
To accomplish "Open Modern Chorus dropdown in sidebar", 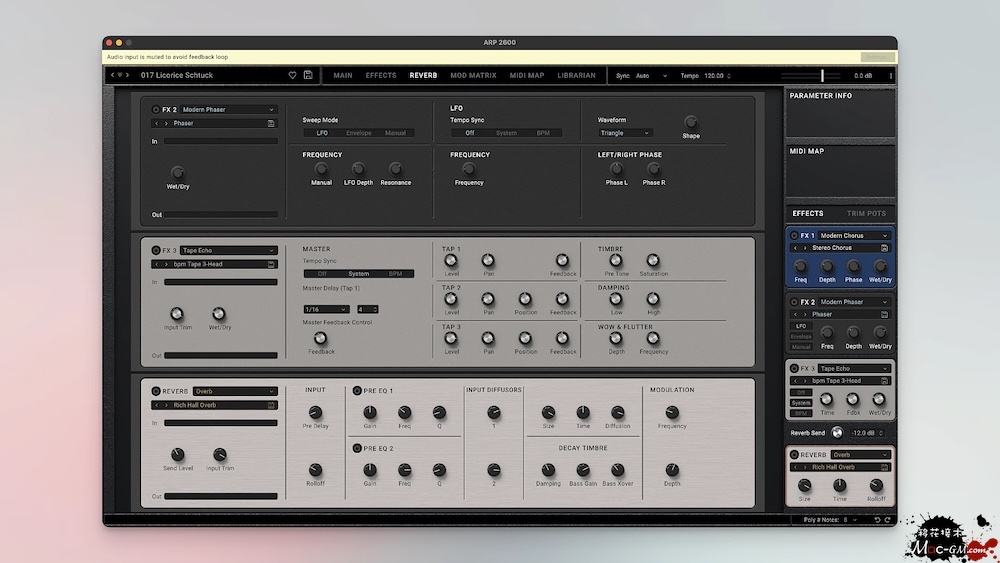I will [853, 235].
